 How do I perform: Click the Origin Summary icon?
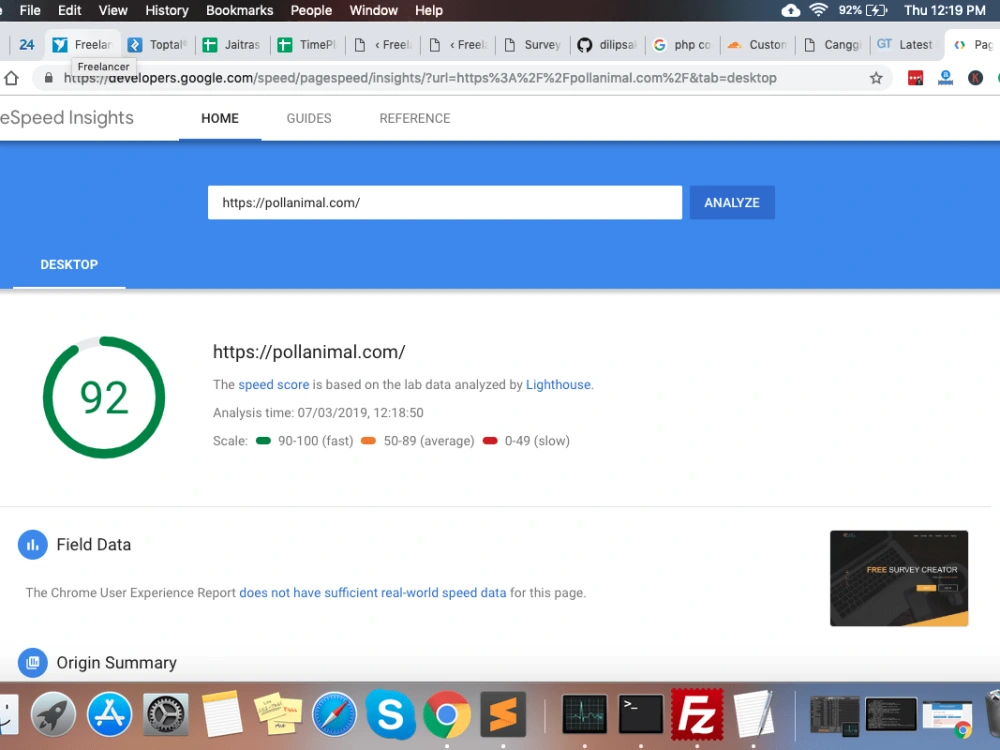[33, 663]
